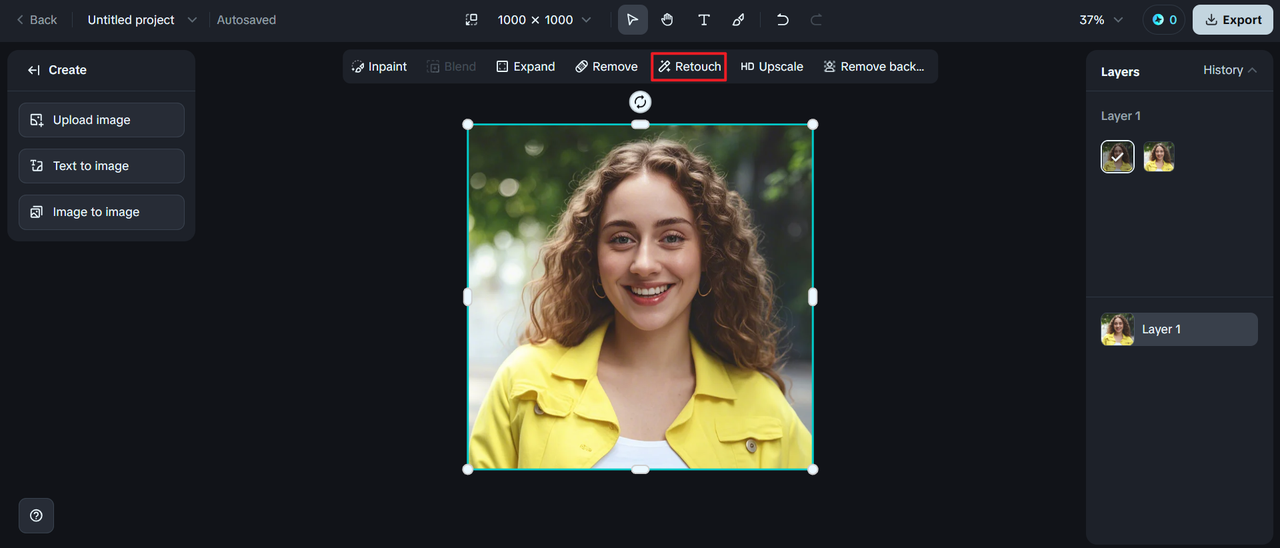This screenshot has height=548, width=1280.
Task: Select the Layer 1 row in layers list
Action: 1179,329
